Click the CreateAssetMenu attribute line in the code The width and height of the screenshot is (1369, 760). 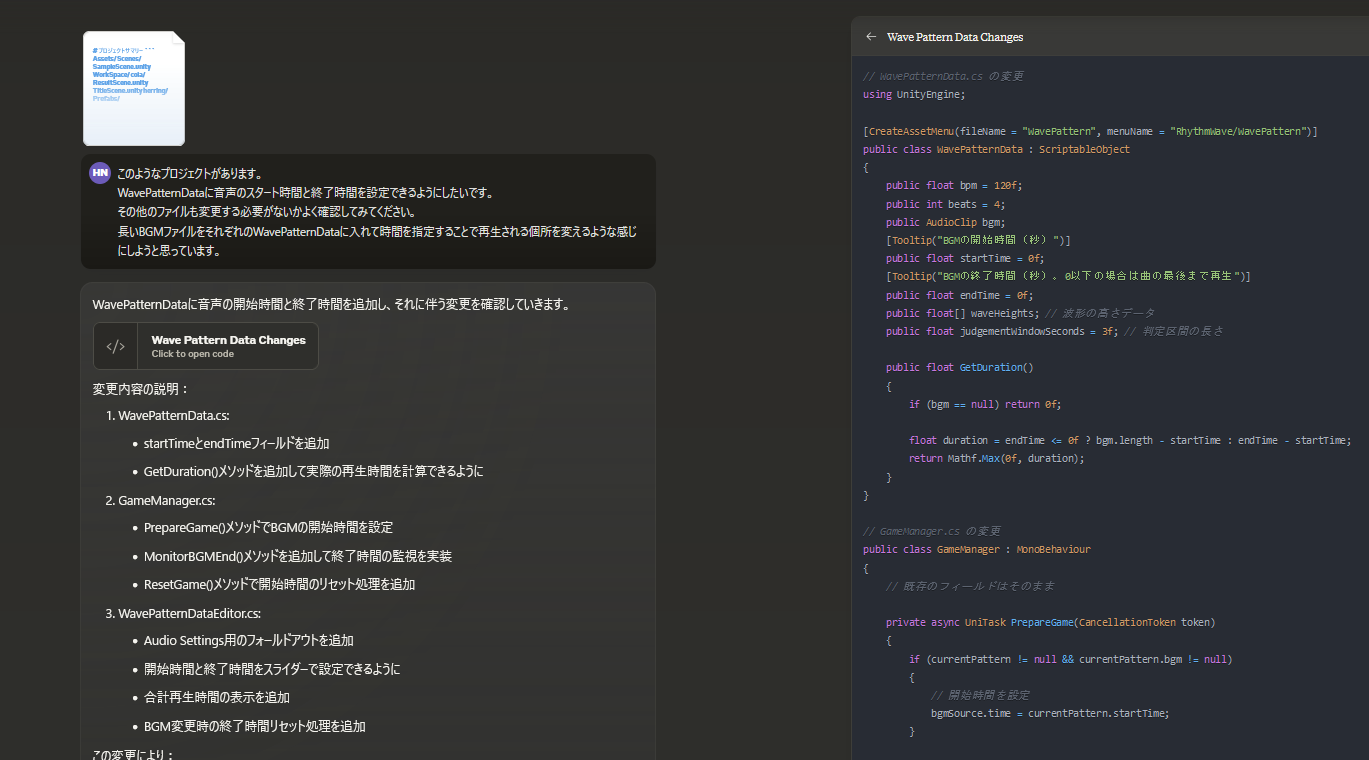pyautogui.click(x=1080, y=130)
